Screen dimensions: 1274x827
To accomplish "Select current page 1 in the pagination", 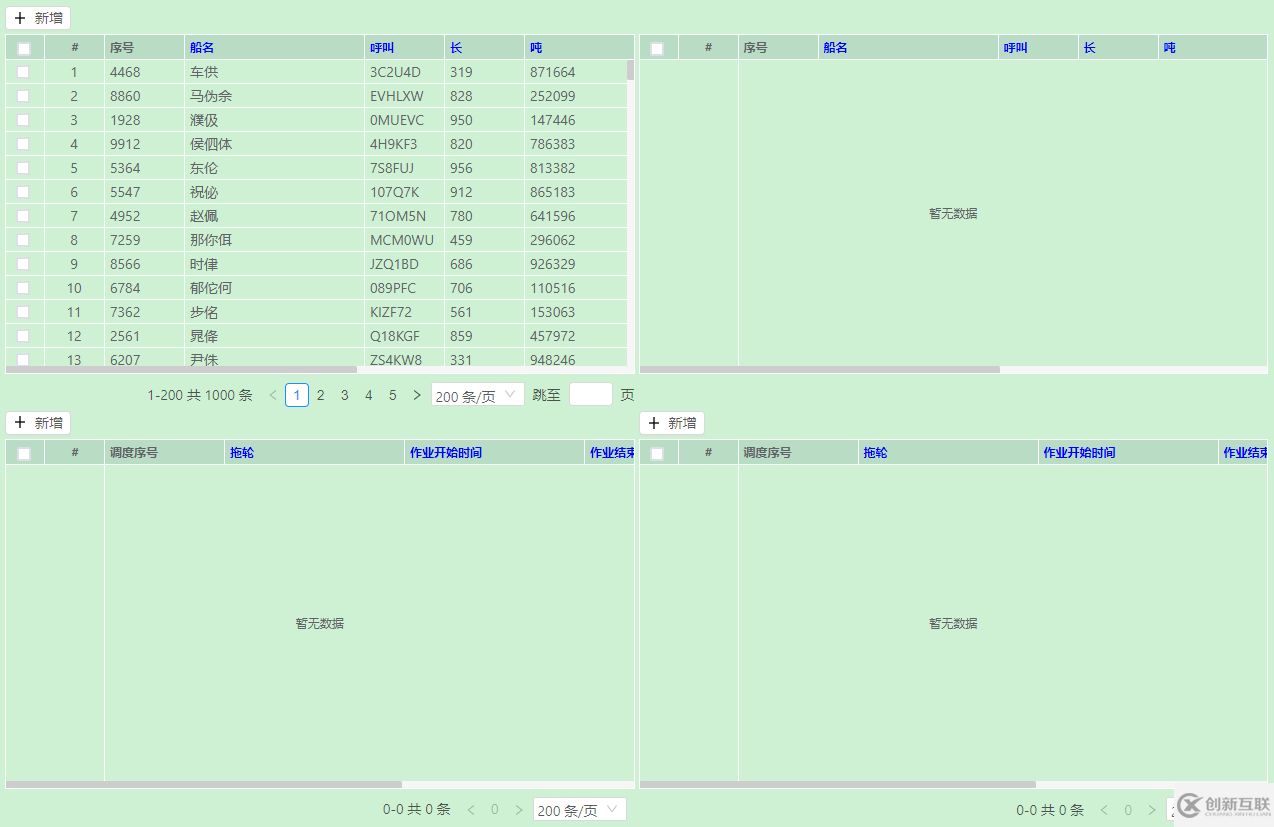I will pyautogui.click(x=297, y=395).
